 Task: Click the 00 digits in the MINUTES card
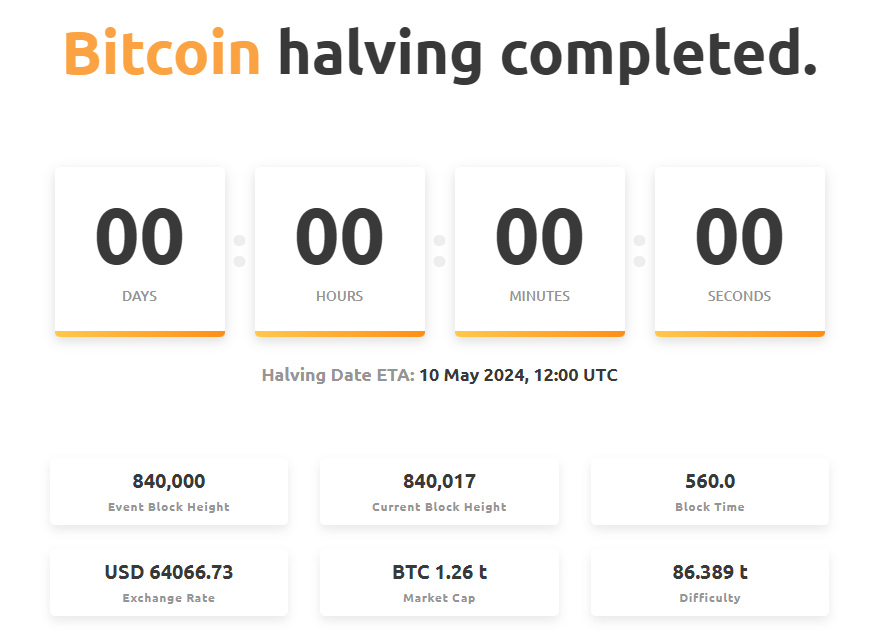(x=540, y=236)
